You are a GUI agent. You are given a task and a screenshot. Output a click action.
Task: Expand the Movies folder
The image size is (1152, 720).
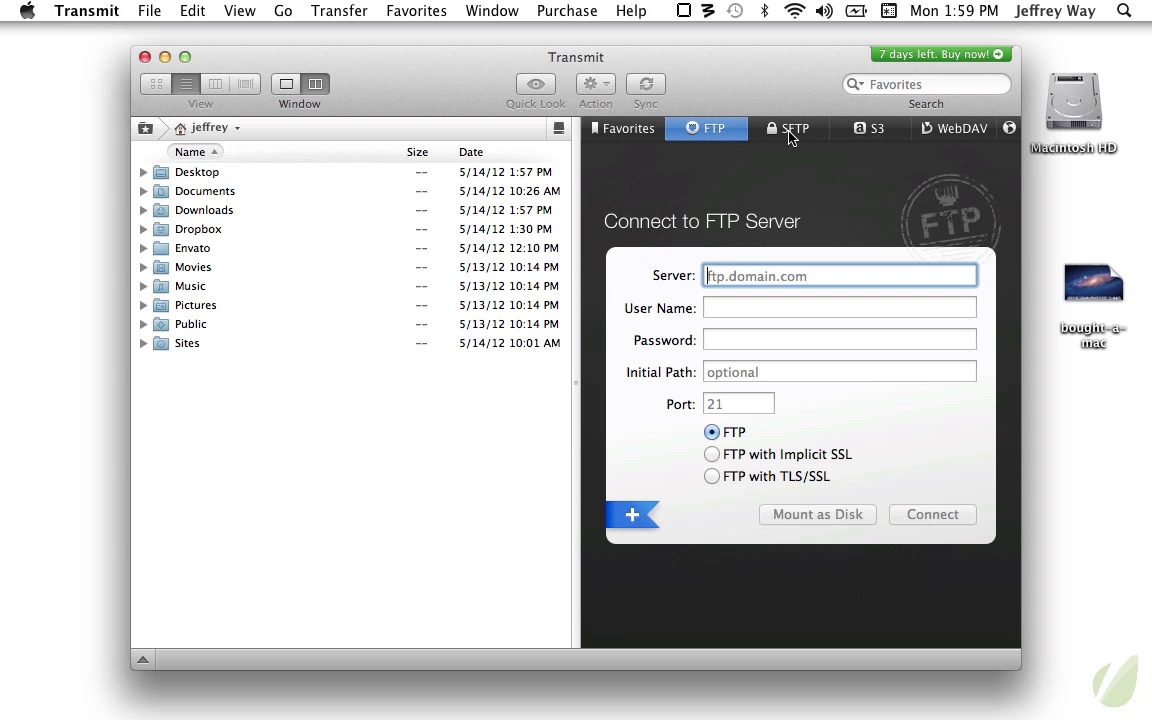143,267
